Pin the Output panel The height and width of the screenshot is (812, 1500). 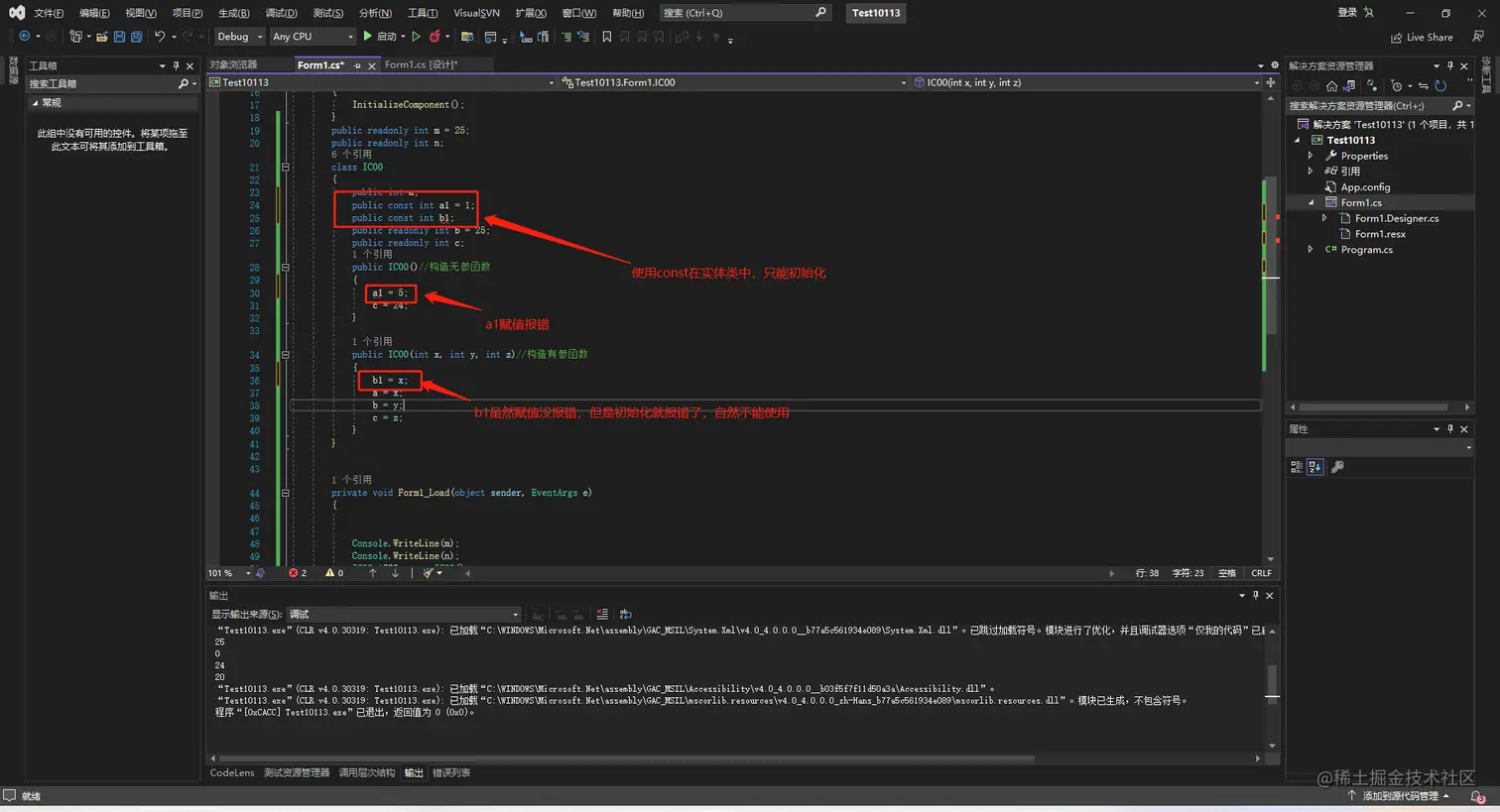(1255, 596)
